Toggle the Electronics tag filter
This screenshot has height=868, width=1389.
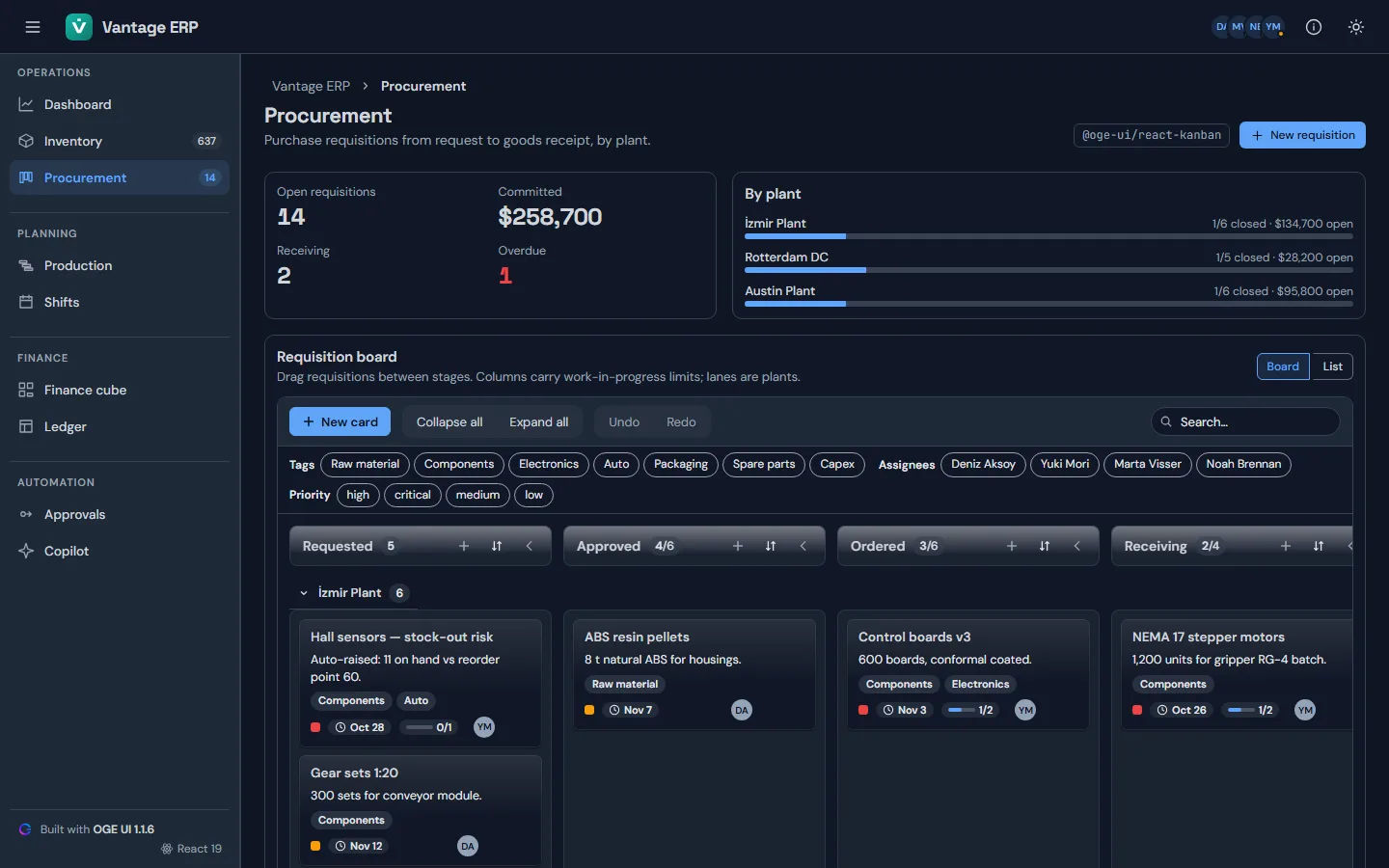tap(549, 464)
